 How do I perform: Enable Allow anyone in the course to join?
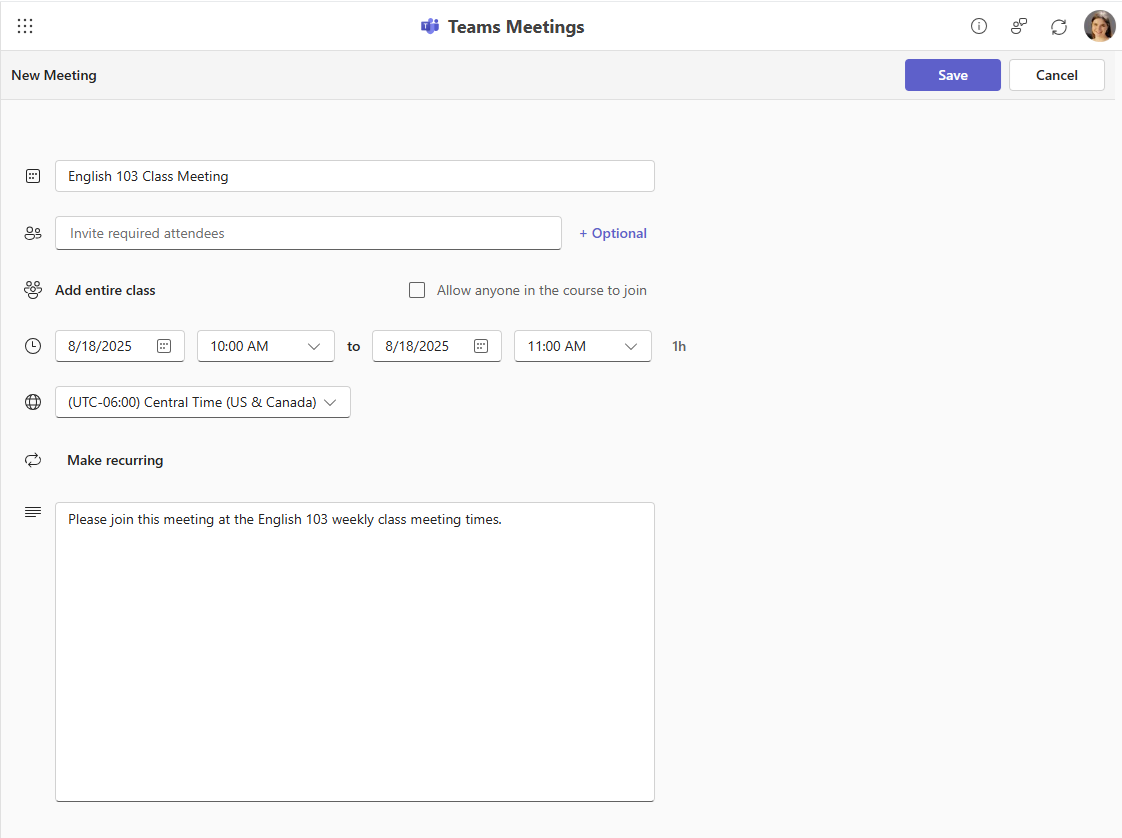click(417, 290)
